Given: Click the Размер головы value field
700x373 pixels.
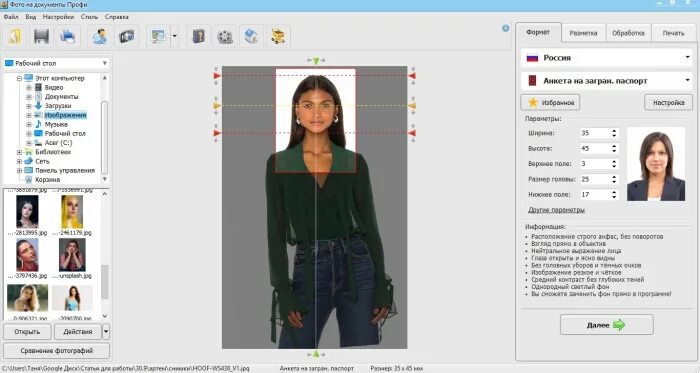Looking at the screenshot, I should 596,179.
